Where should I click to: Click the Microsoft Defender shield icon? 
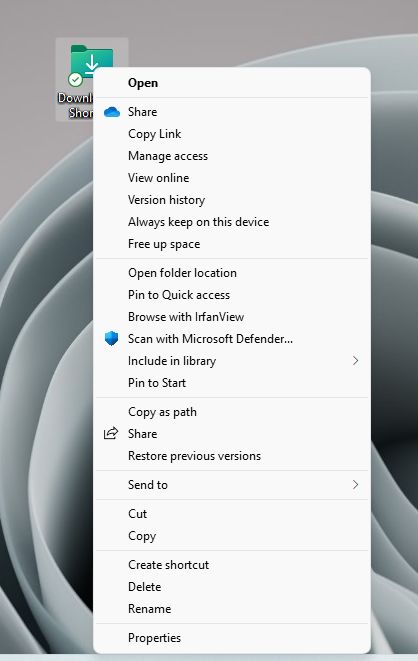111,339
